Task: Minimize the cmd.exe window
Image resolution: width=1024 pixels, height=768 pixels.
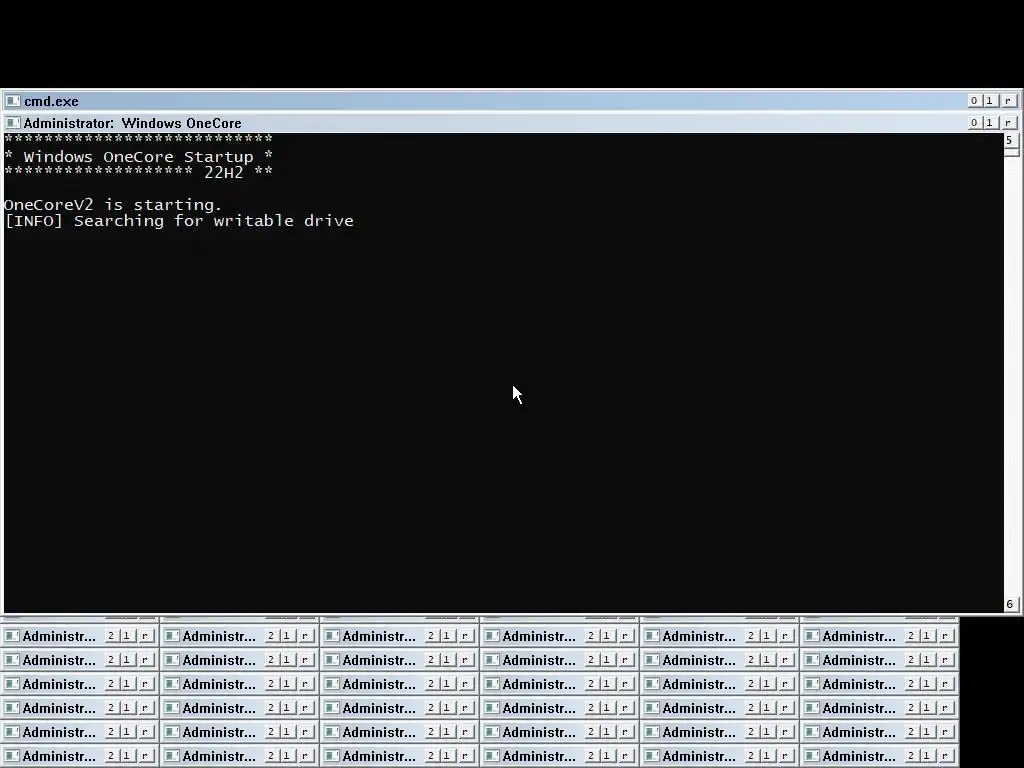Action: [x=974, y=101]
